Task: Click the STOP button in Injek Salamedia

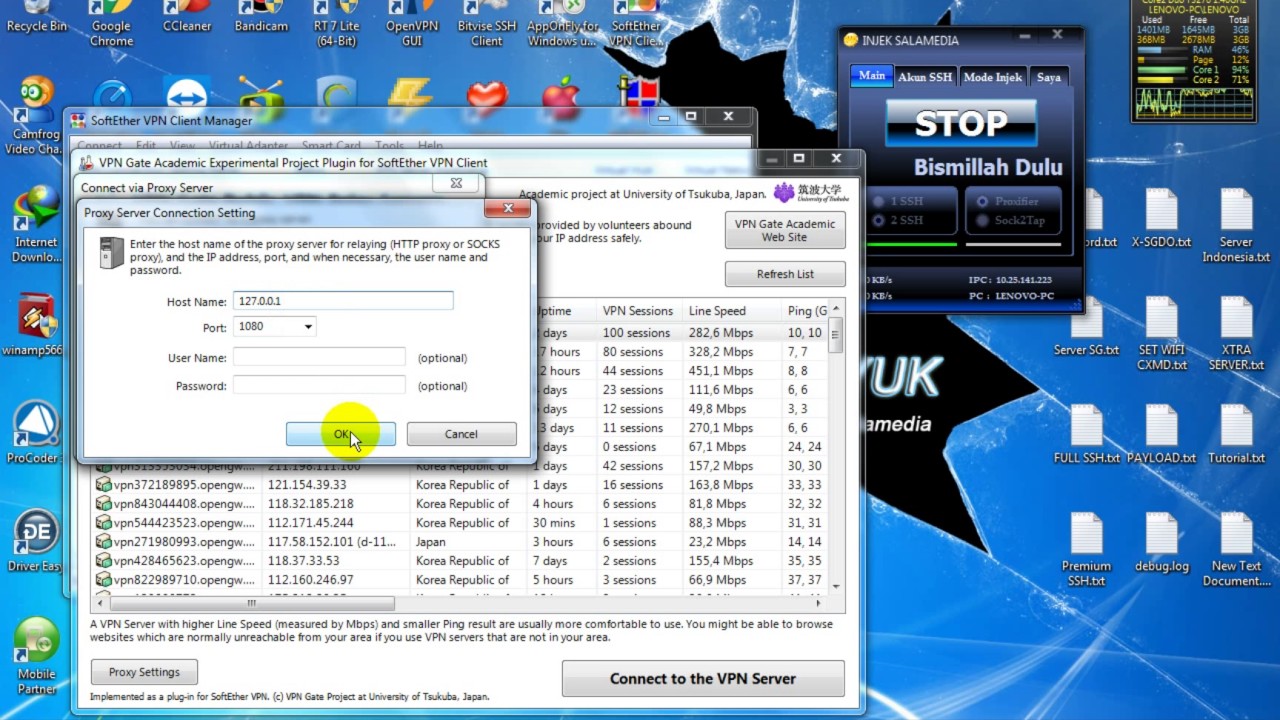Action: [961, 124]
